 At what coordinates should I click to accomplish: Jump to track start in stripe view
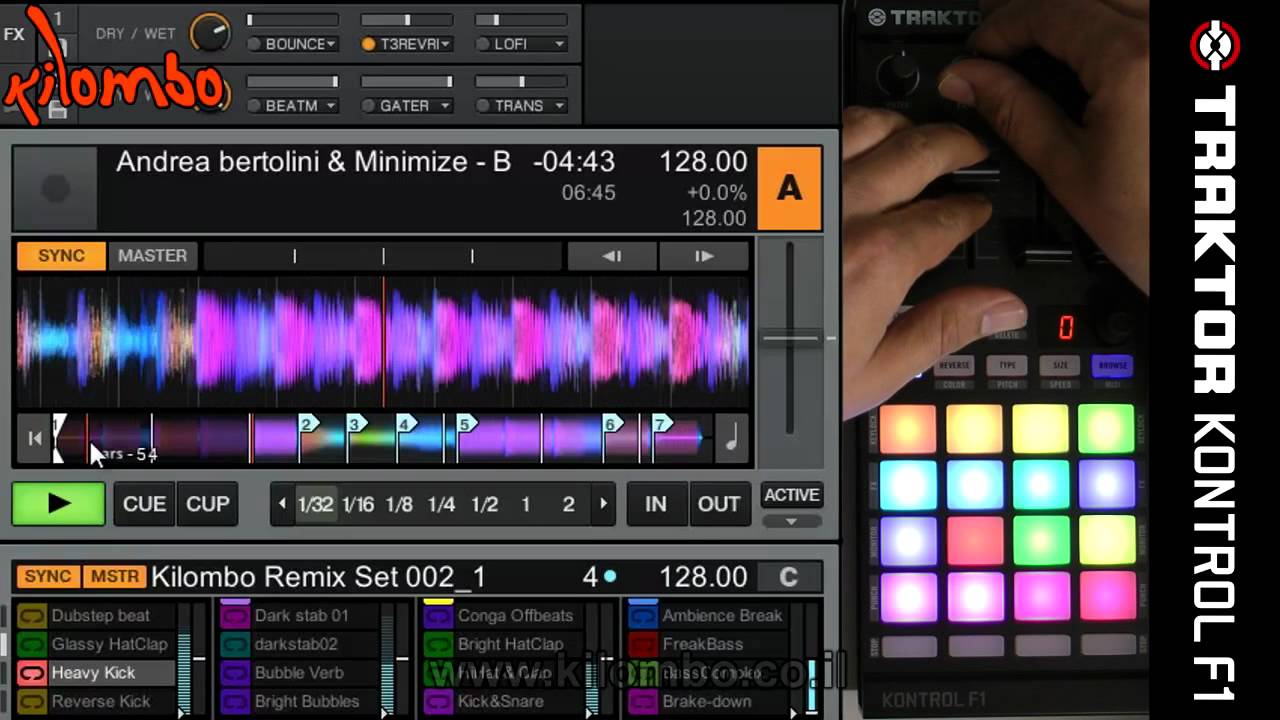(35, 438)
